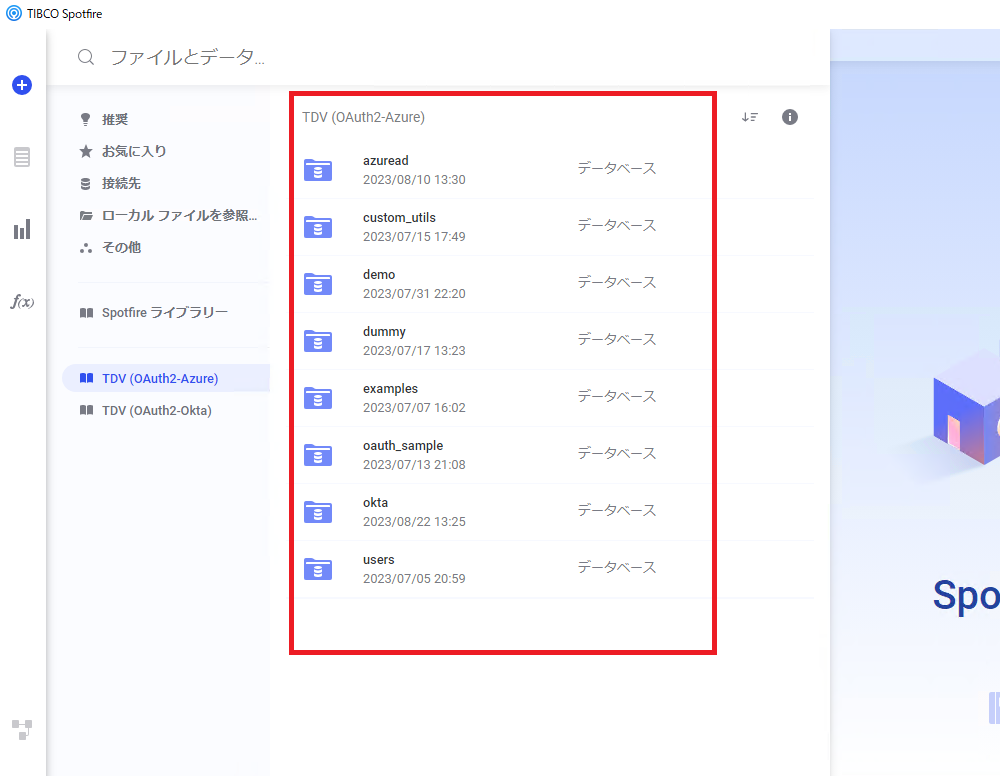
Task: Open the data table panel icon
Action: (x=22, y=157)
